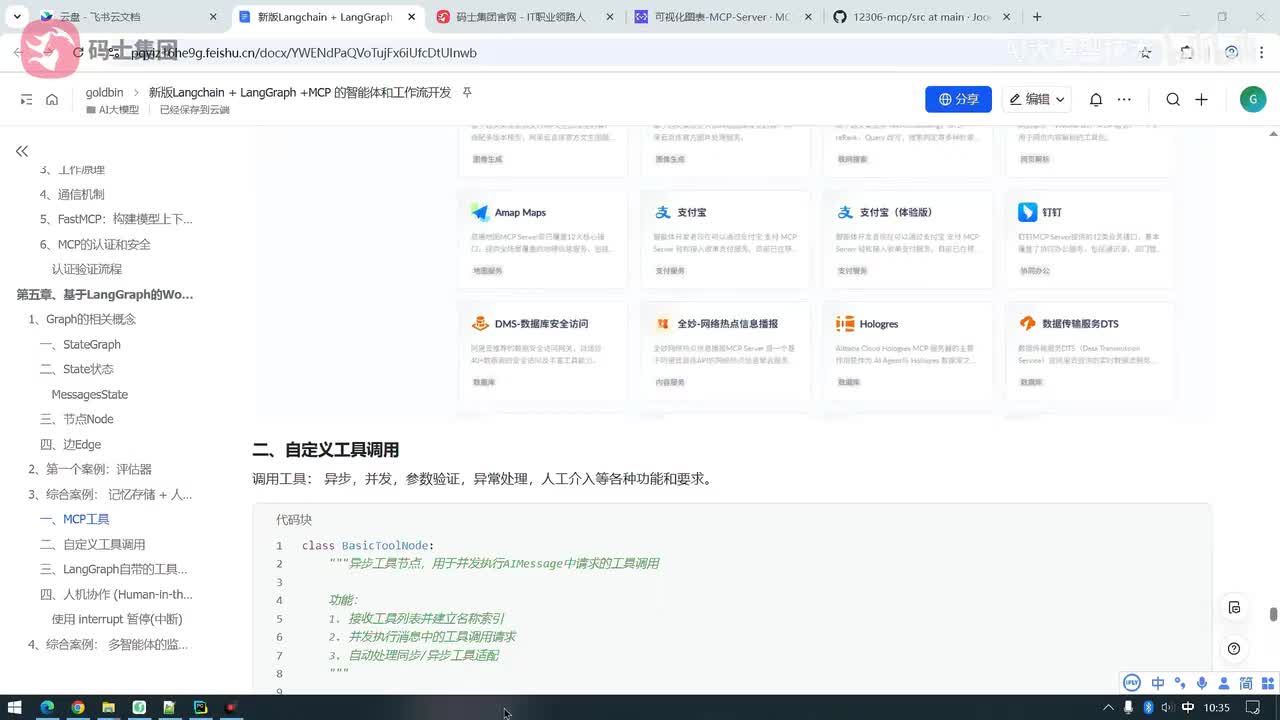Open the goldbin breadcrumb link

point(104,92)
